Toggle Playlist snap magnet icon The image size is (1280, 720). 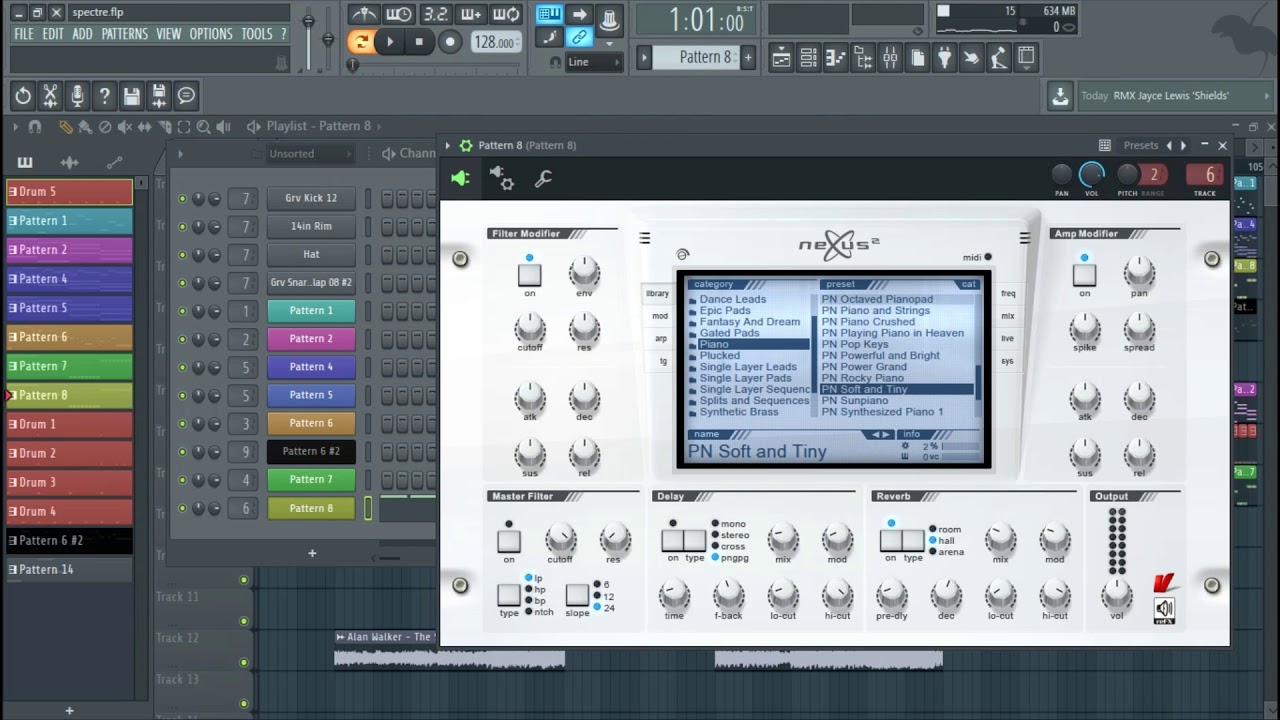(35, 126)
